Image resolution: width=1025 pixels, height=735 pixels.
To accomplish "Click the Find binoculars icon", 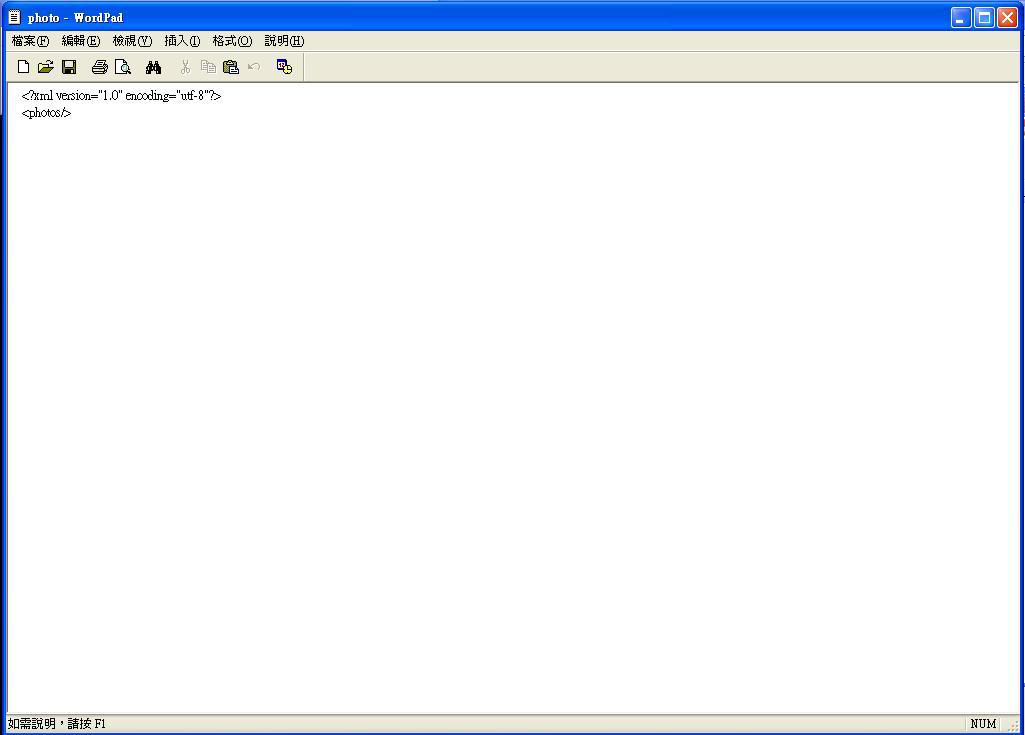I will [154, 67].
